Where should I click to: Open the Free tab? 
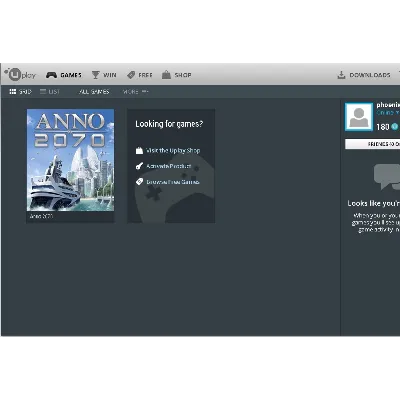pyautogui.click(x=140, y=75)
